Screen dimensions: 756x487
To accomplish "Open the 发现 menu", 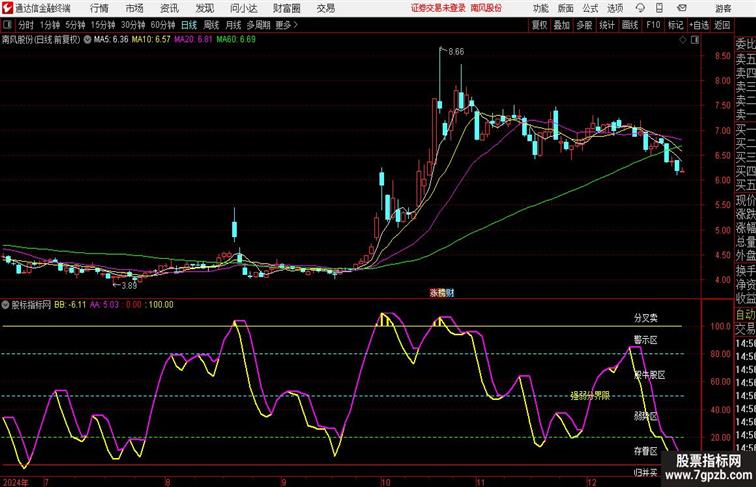I will coord(204,8).
